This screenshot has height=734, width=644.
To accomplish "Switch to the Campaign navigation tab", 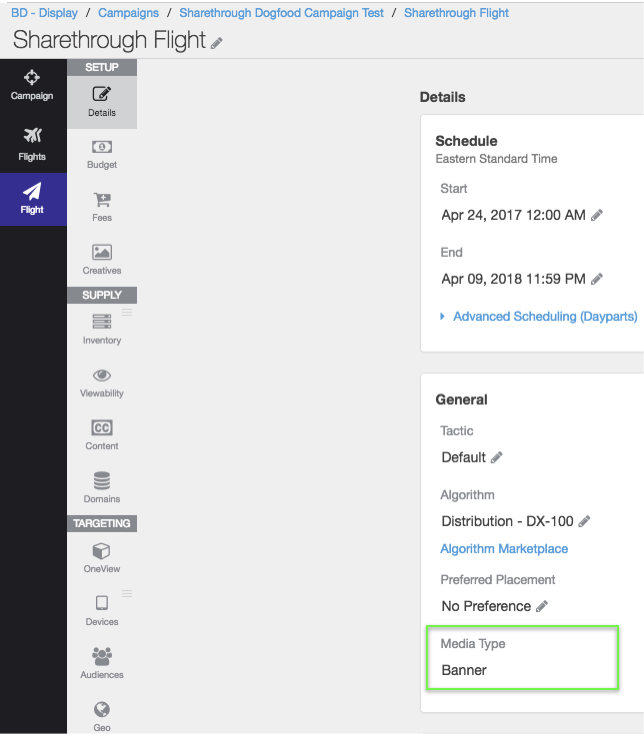I will click(32, 85).
